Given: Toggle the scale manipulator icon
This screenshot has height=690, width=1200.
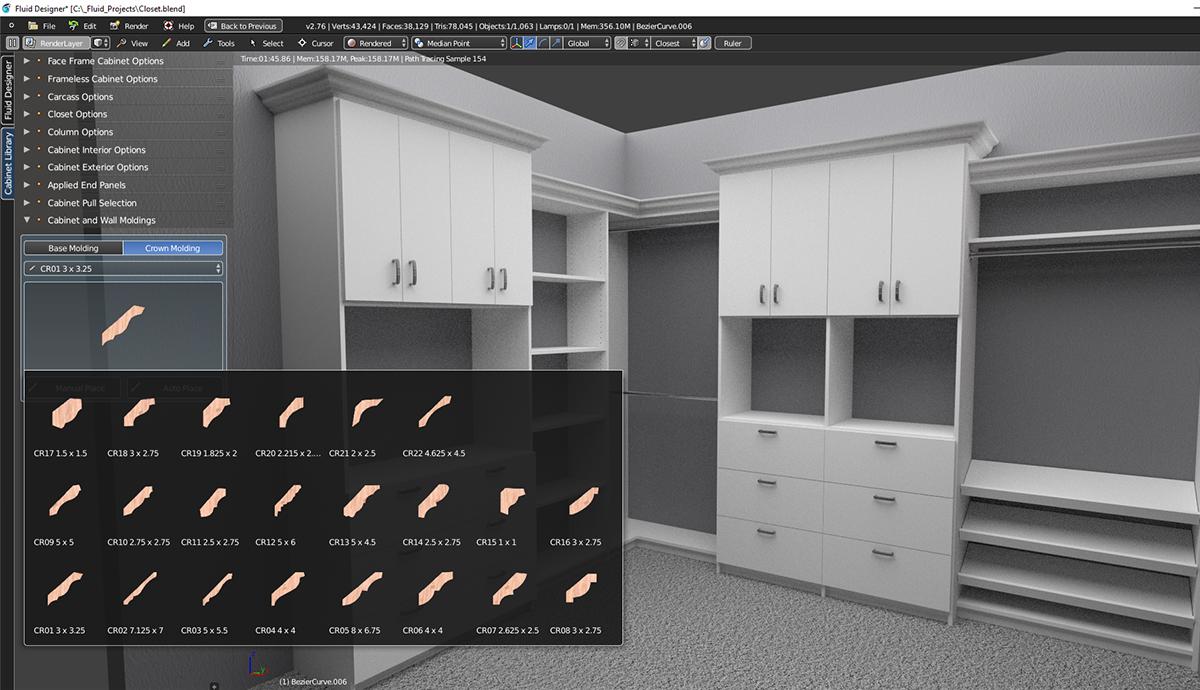Looking at the screenshot, I should [x=555, y=43].
